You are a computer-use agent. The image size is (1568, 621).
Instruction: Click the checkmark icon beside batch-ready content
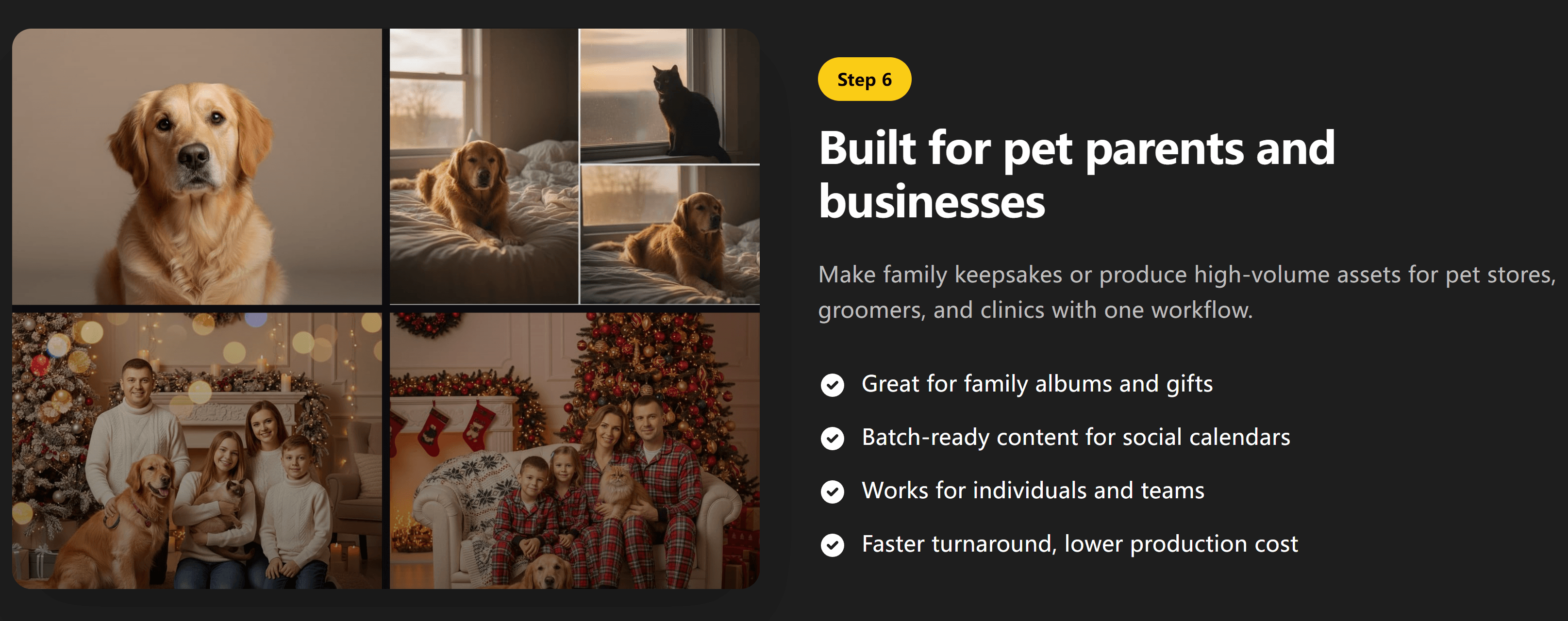[x=832, y=438]
